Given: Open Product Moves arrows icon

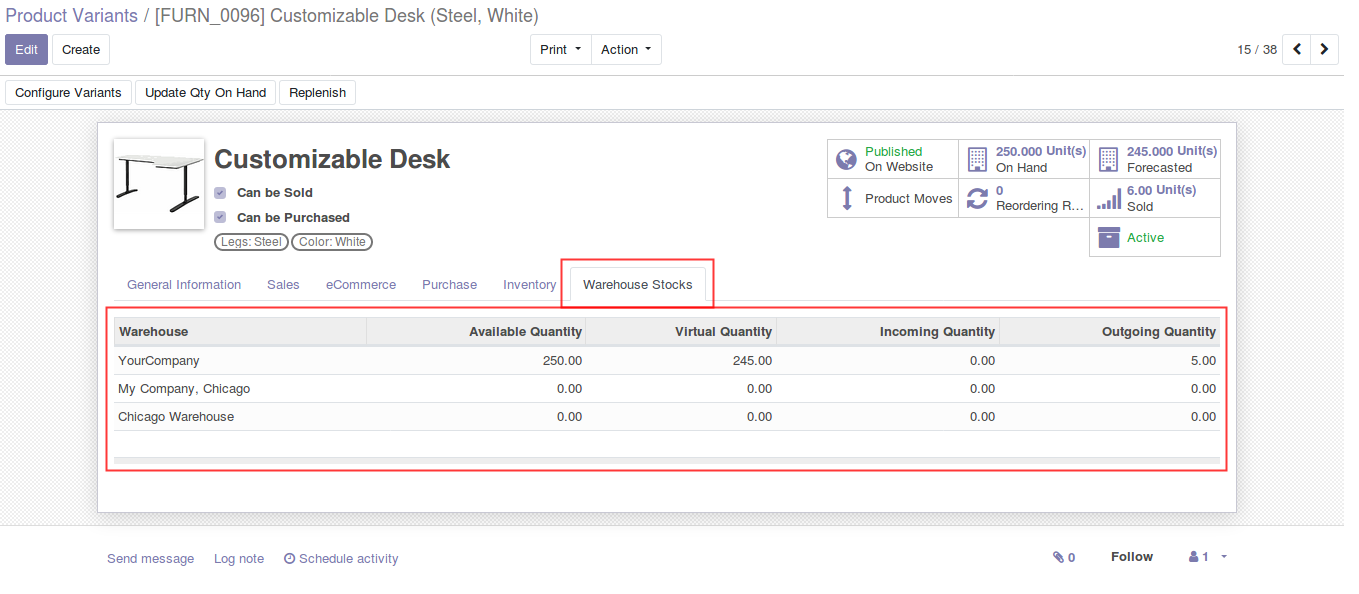Looking at the screenshot, I should click(x=847, y=198).
